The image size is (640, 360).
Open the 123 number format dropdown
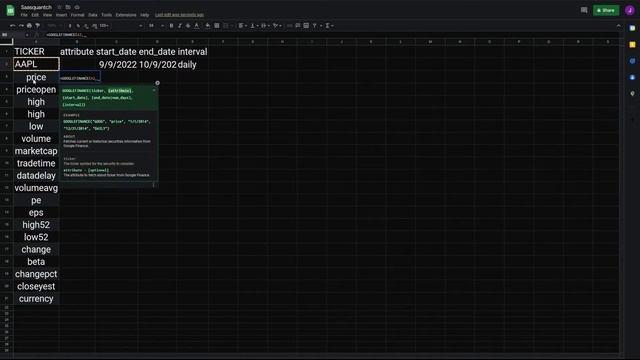point(104,25)
